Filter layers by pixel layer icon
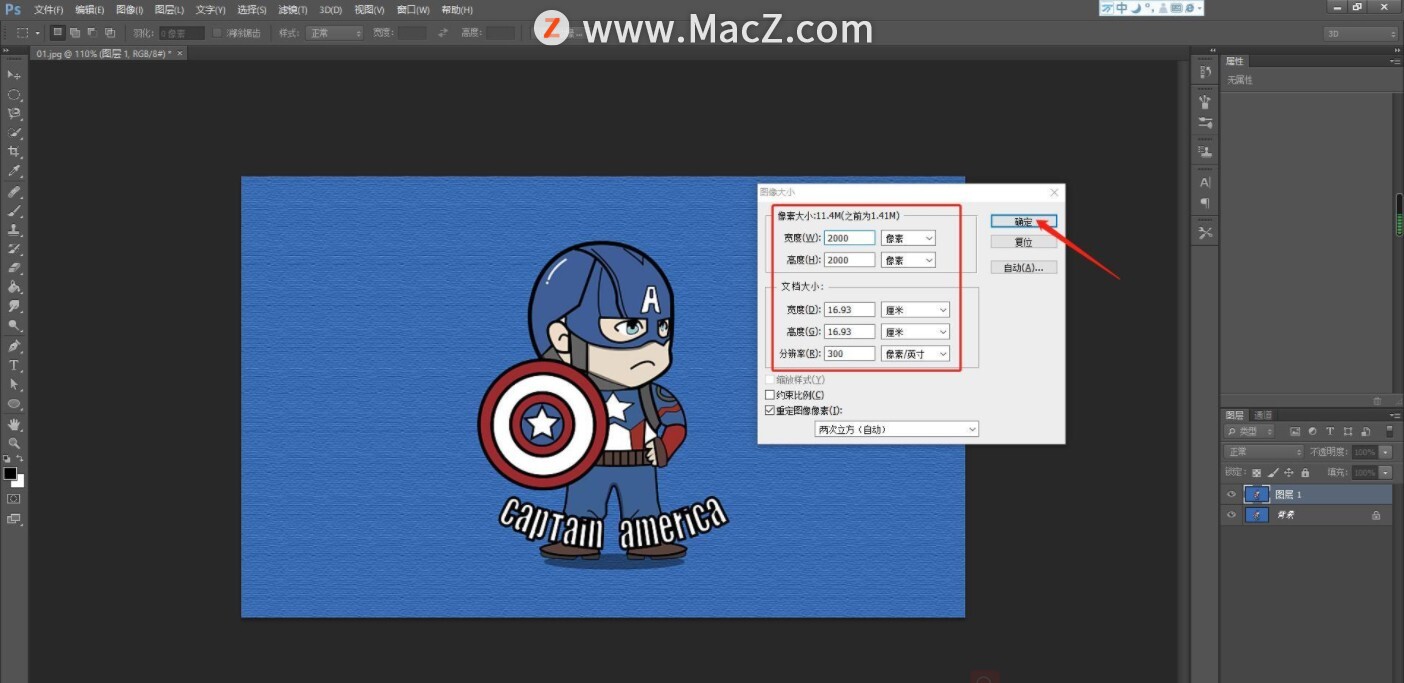1404x683 pixels. 1295,432
